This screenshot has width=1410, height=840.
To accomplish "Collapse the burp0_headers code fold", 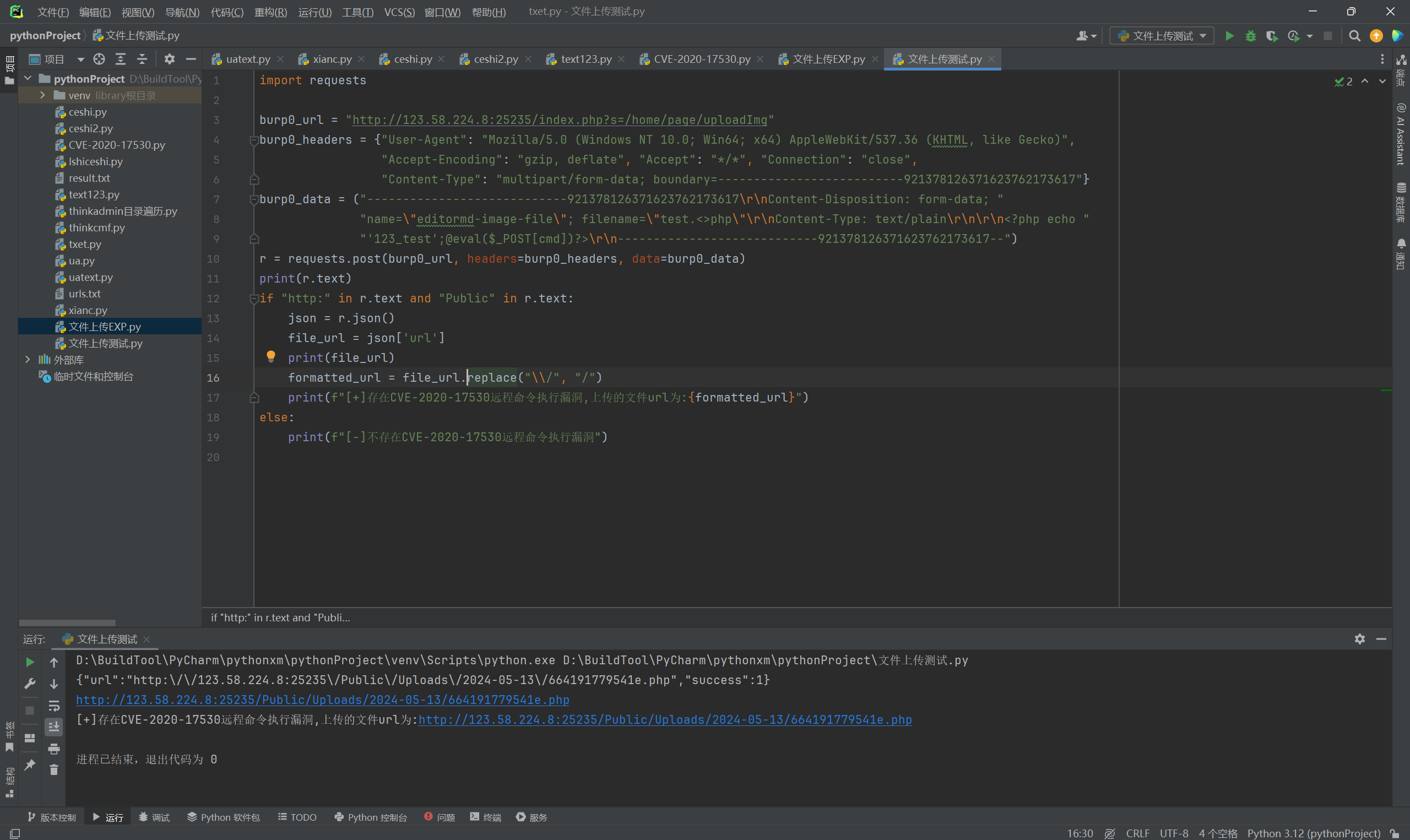I will (x=253, y=140).
